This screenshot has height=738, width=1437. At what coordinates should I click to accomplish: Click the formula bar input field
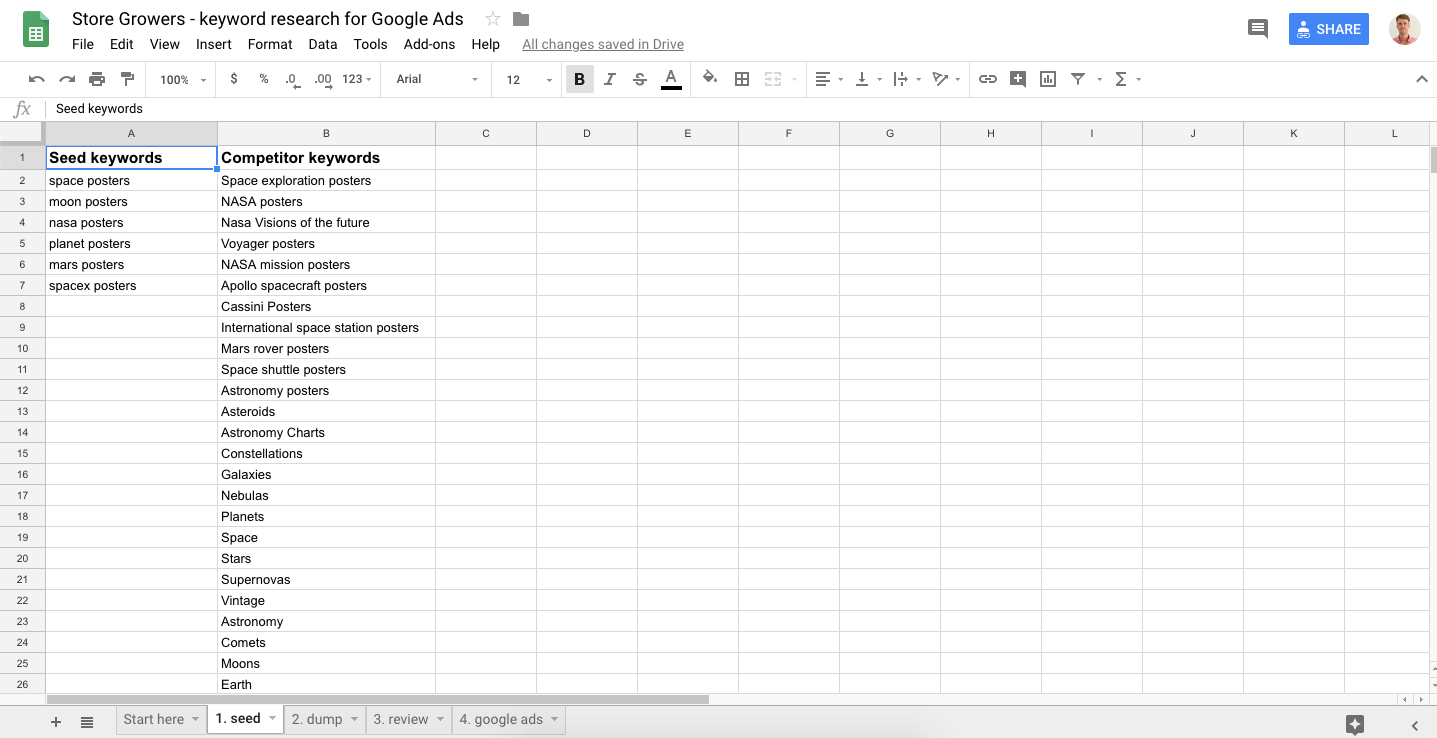[740, 109]
